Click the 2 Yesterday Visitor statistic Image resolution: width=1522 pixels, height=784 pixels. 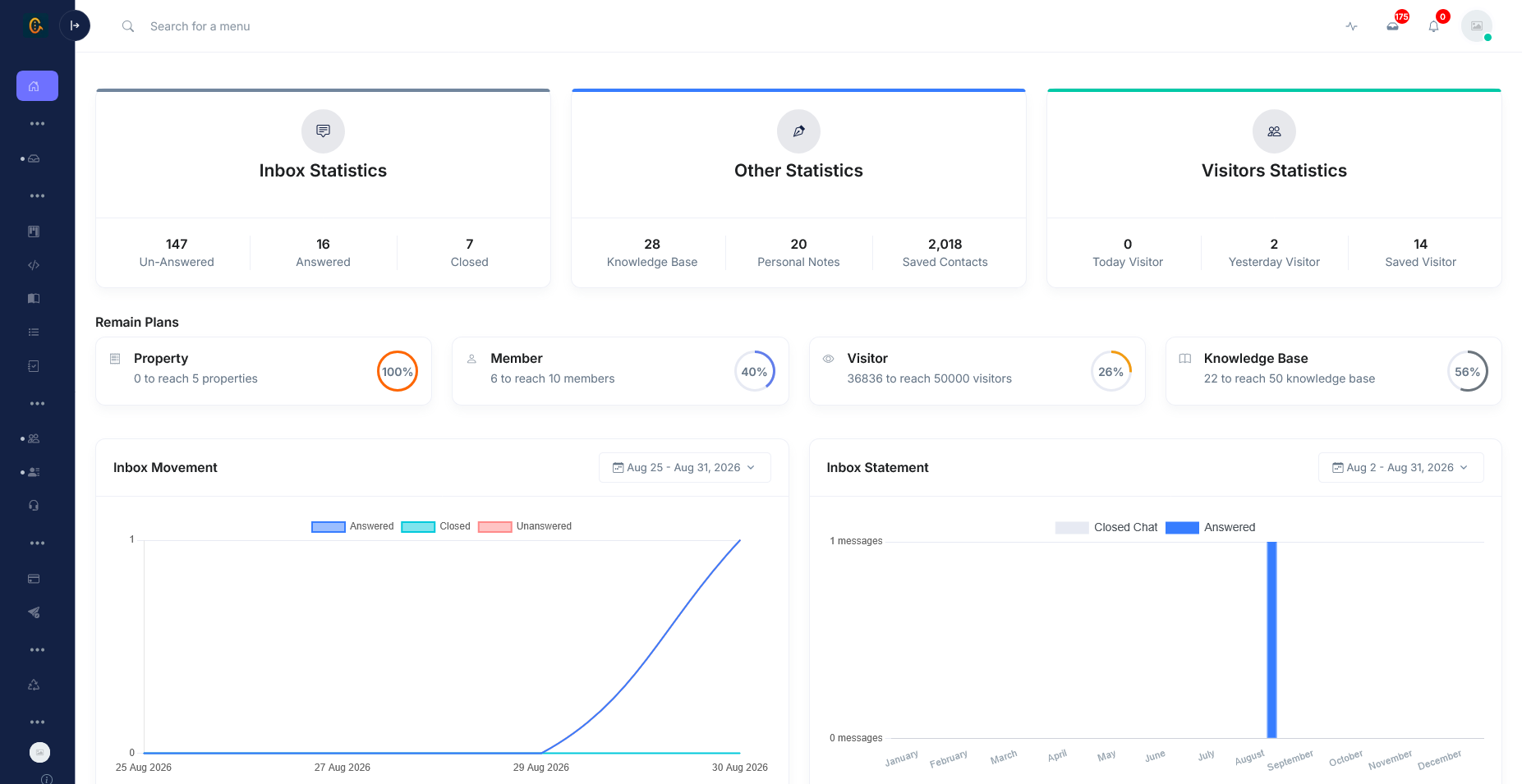click(1275, 253)
